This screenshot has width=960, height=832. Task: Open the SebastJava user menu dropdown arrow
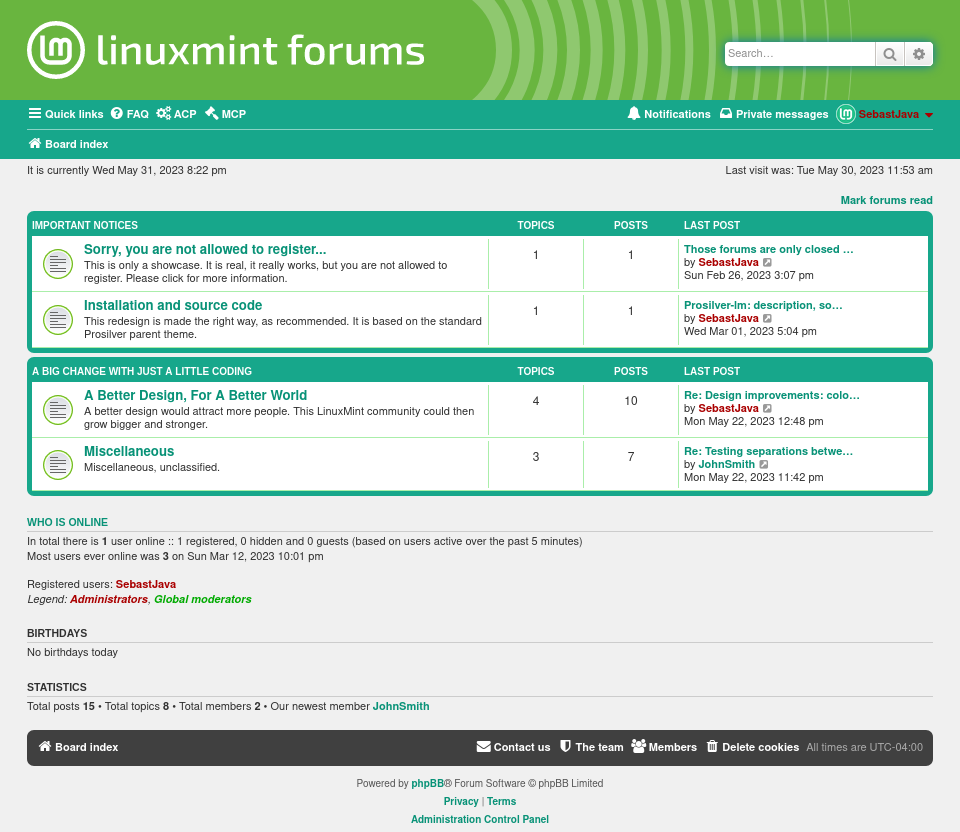pyautogui.click(x=929, y=115)
